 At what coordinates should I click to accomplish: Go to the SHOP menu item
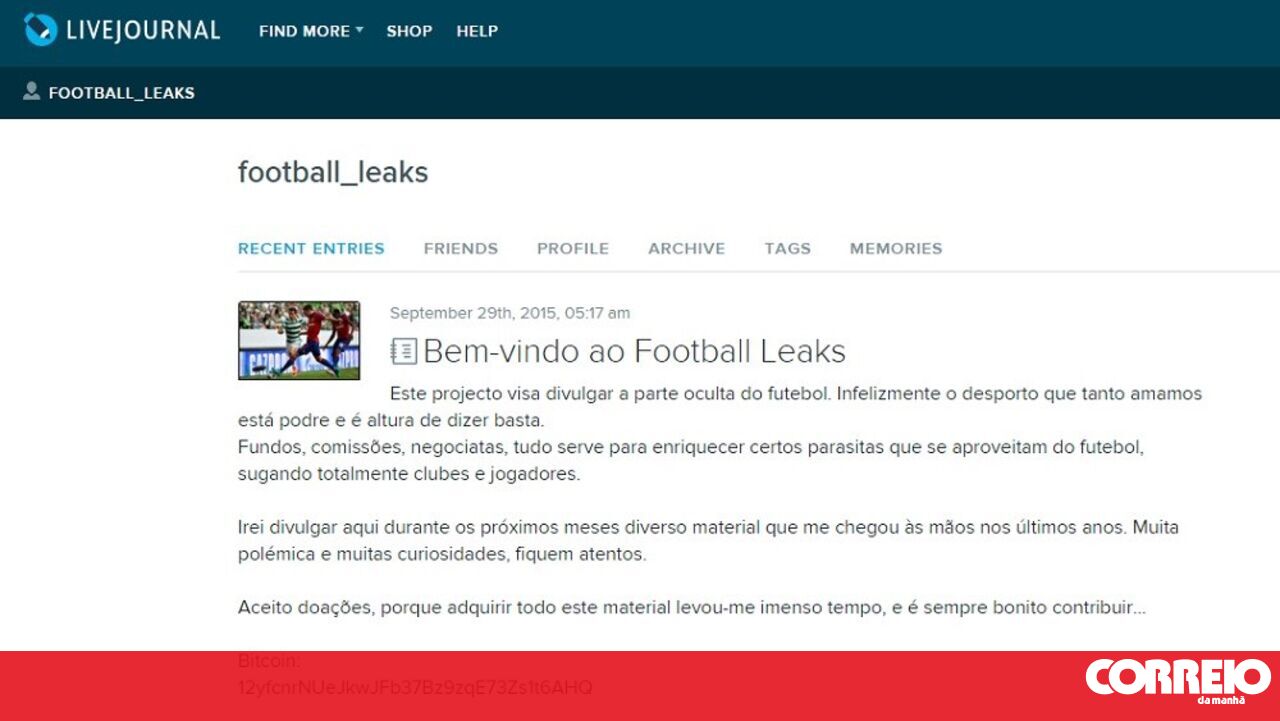coord(409,31)
